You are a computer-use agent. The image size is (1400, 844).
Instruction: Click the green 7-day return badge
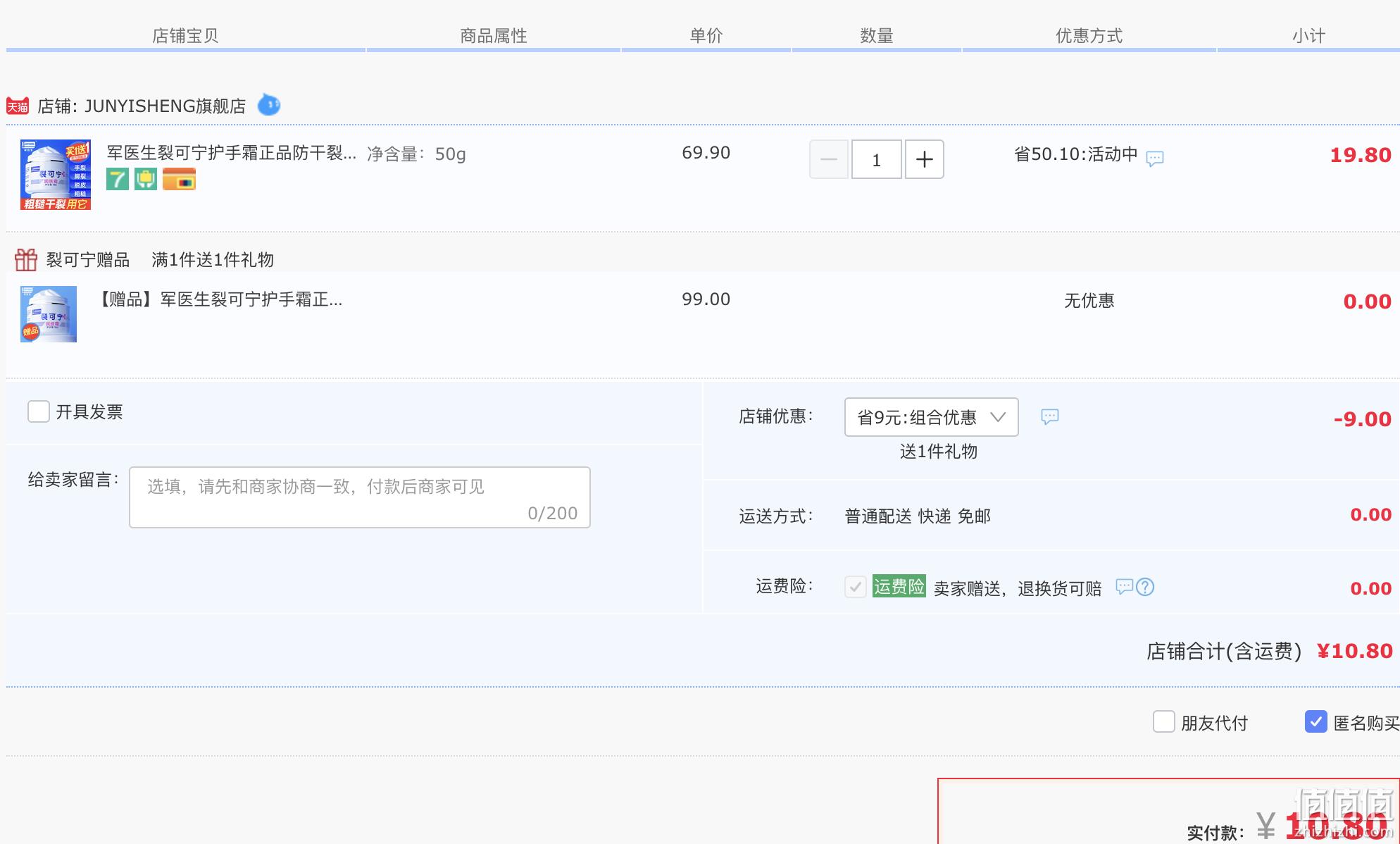click(x=118, y=179)
